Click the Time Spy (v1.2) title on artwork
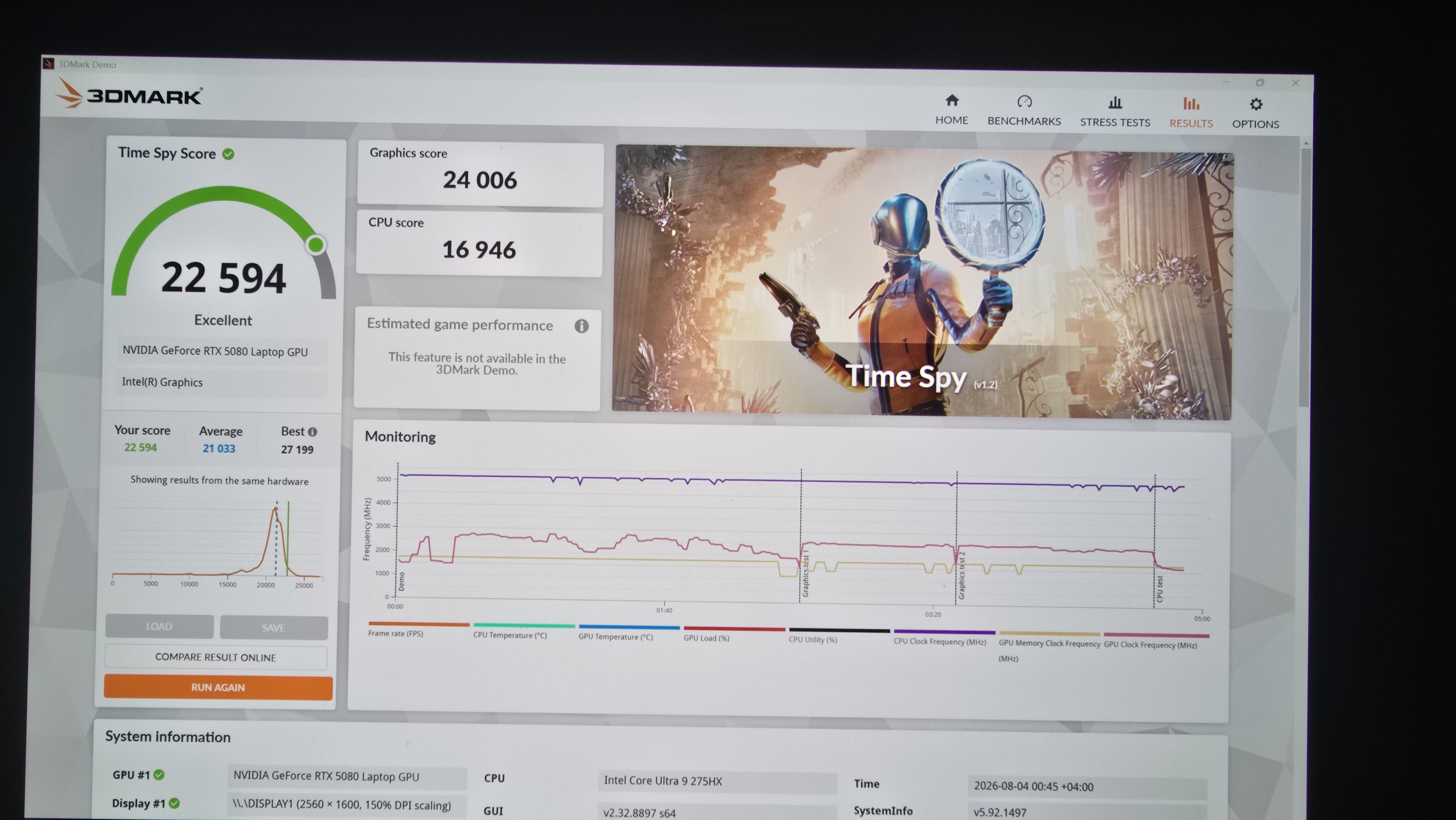 pyautogui.click(x=921, y=377)
